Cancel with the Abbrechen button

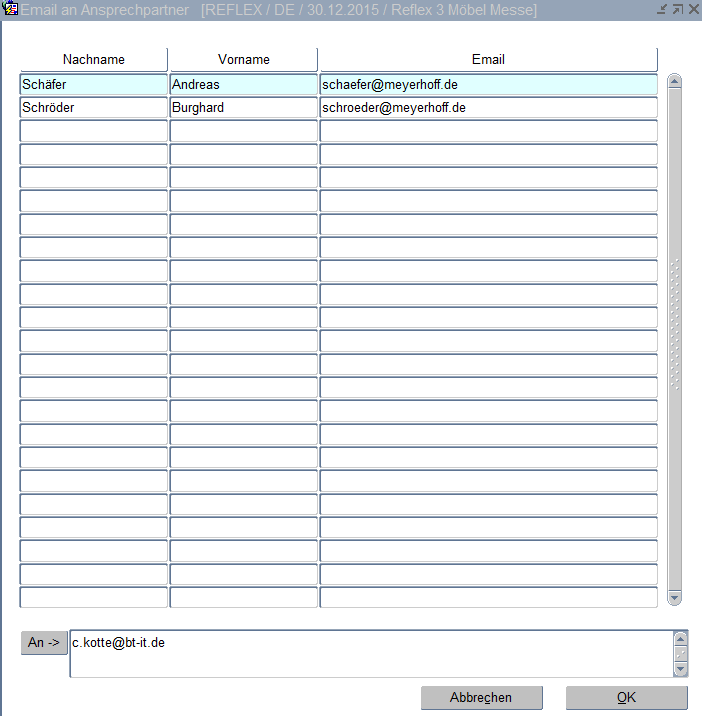[x=481, y=698]
